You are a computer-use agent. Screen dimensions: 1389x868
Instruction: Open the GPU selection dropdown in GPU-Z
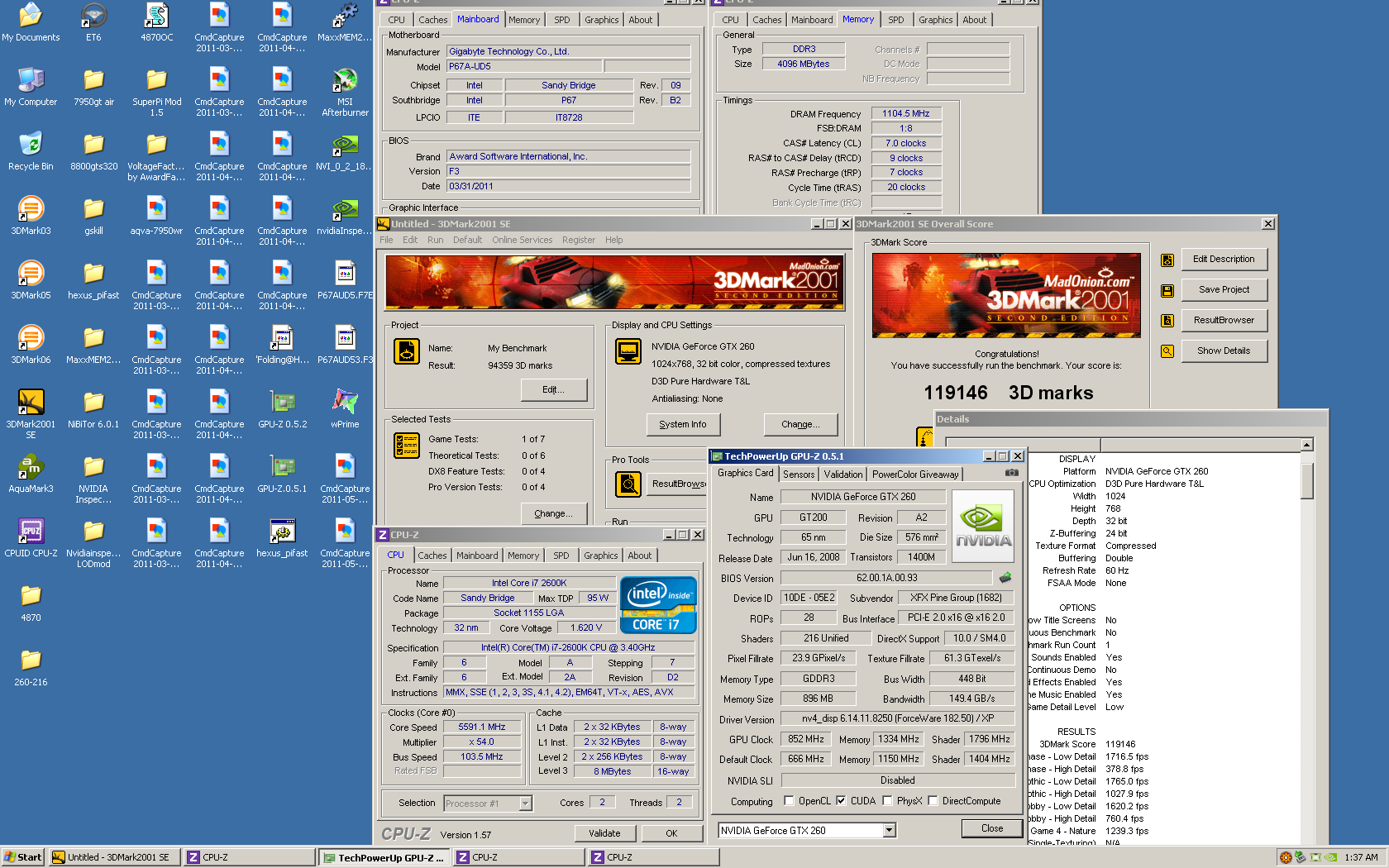pos(890,830)
